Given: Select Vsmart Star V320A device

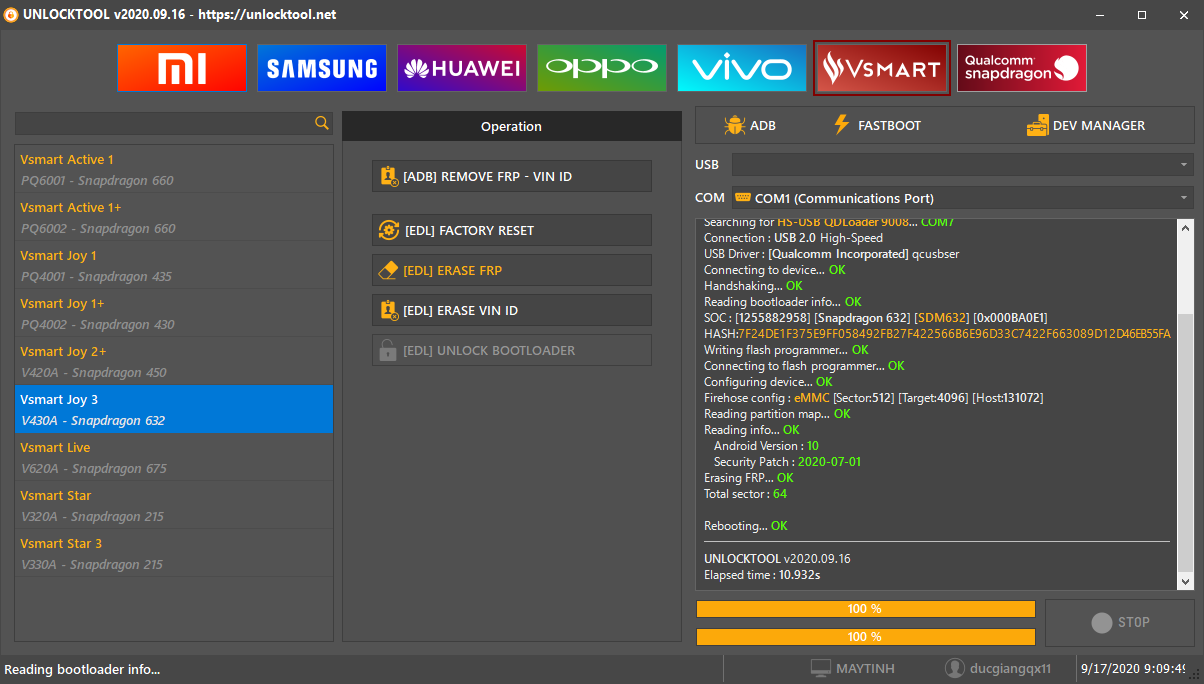Looking at the screenshot, I should pos(174,506).
